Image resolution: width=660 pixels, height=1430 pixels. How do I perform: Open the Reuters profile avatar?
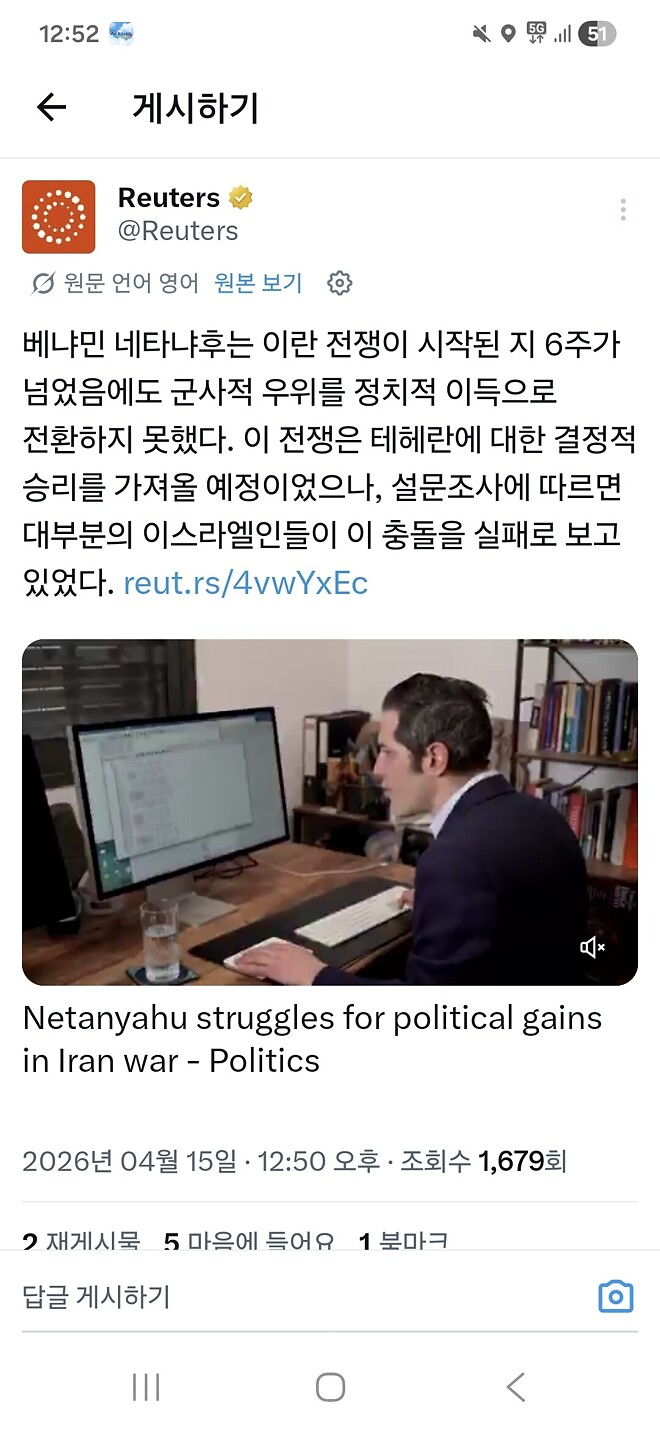tap(59, 217)
